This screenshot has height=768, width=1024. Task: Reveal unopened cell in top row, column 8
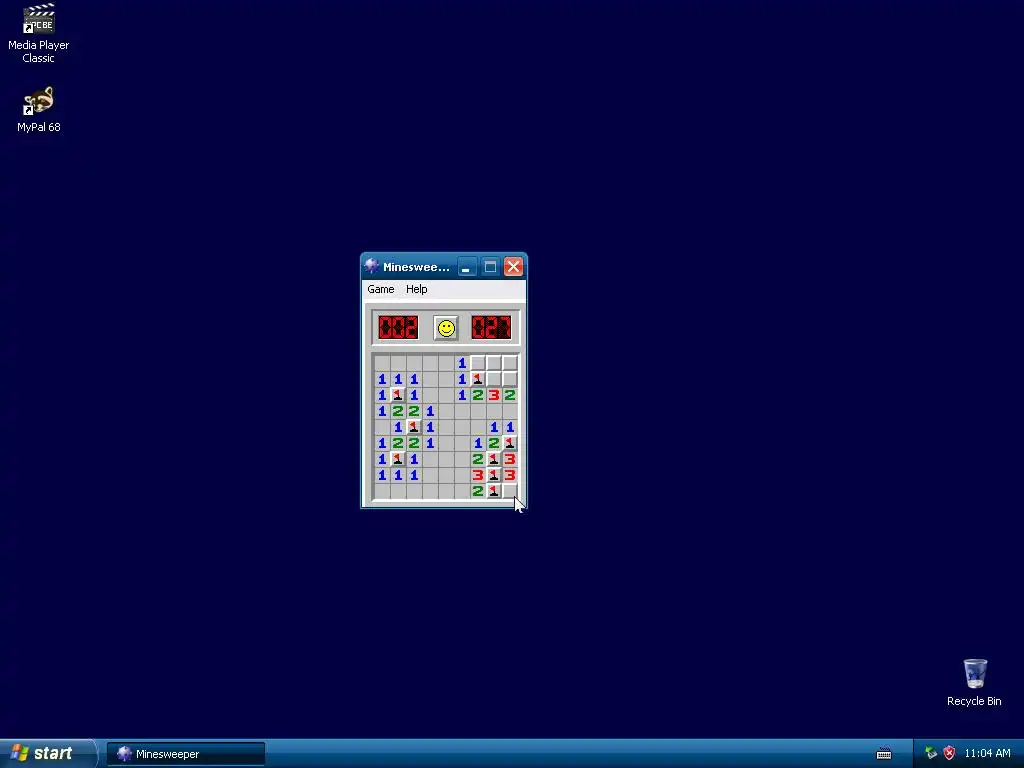coord(494,363)
